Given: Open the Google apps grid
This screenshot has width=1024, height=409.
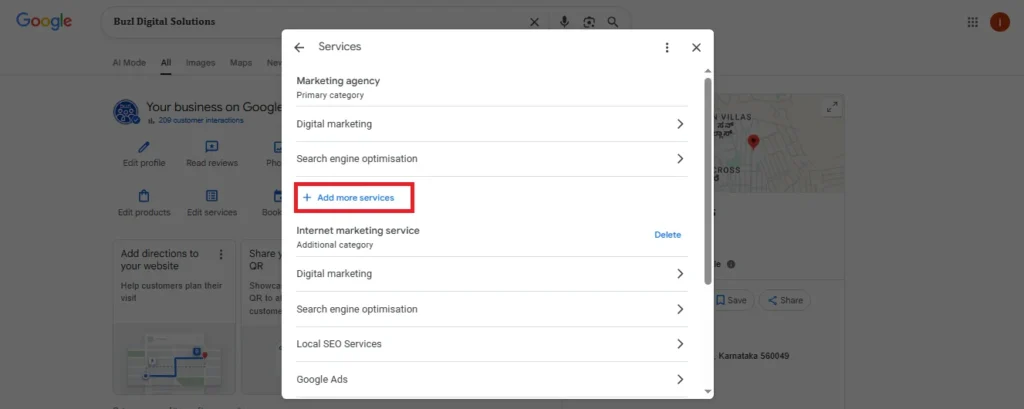Looking at the screenshot, I should (972, 22).
